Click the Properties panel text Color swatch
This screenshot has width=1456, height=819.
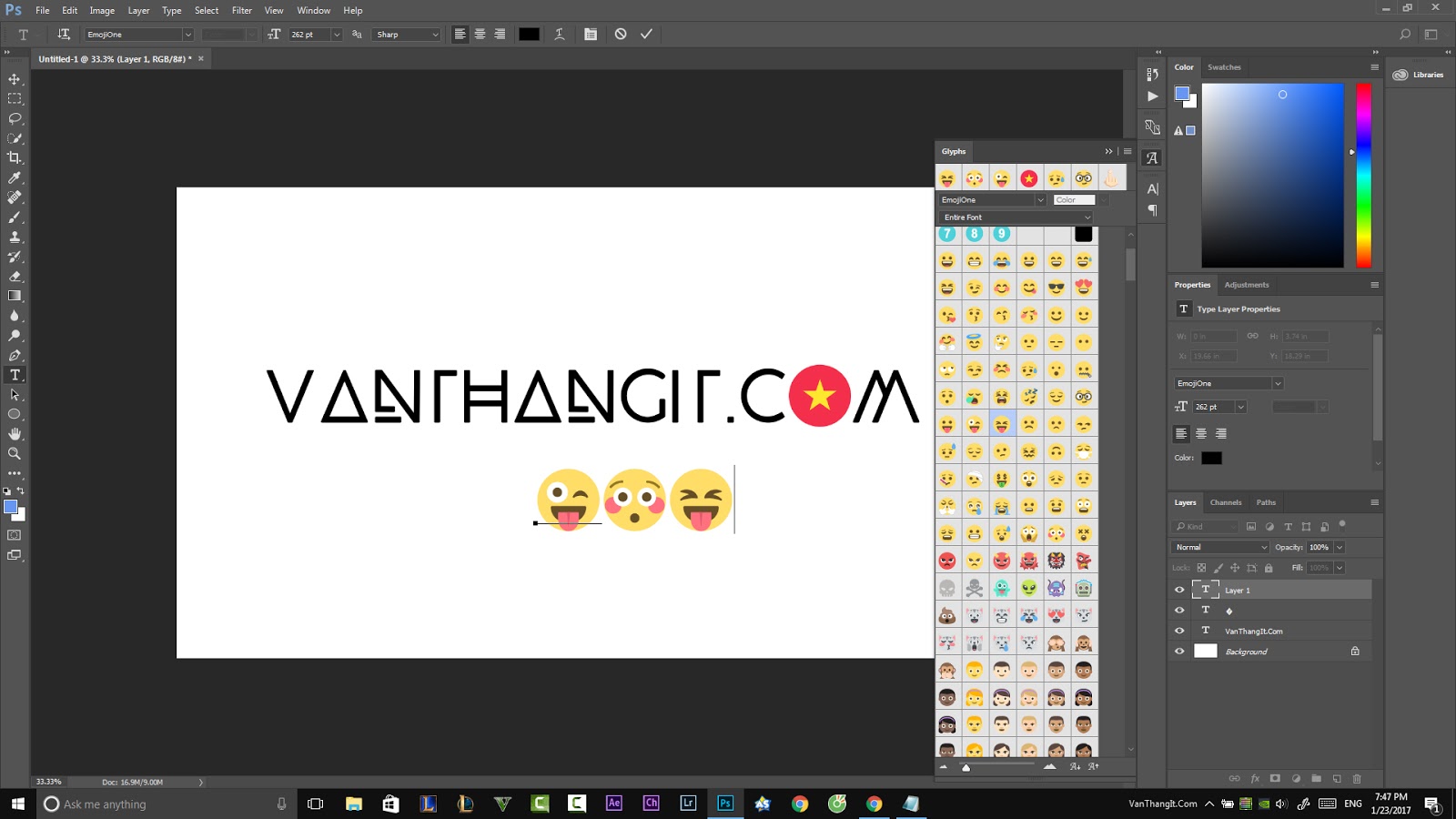pyautogui.click(x=1211, y=458)
